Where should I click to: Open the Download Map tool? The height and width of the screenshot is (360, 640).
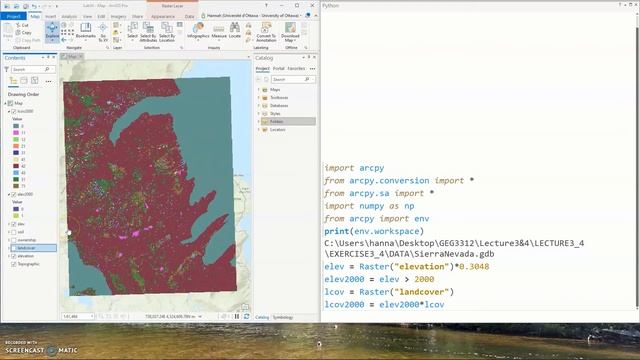tap(290, 32)
